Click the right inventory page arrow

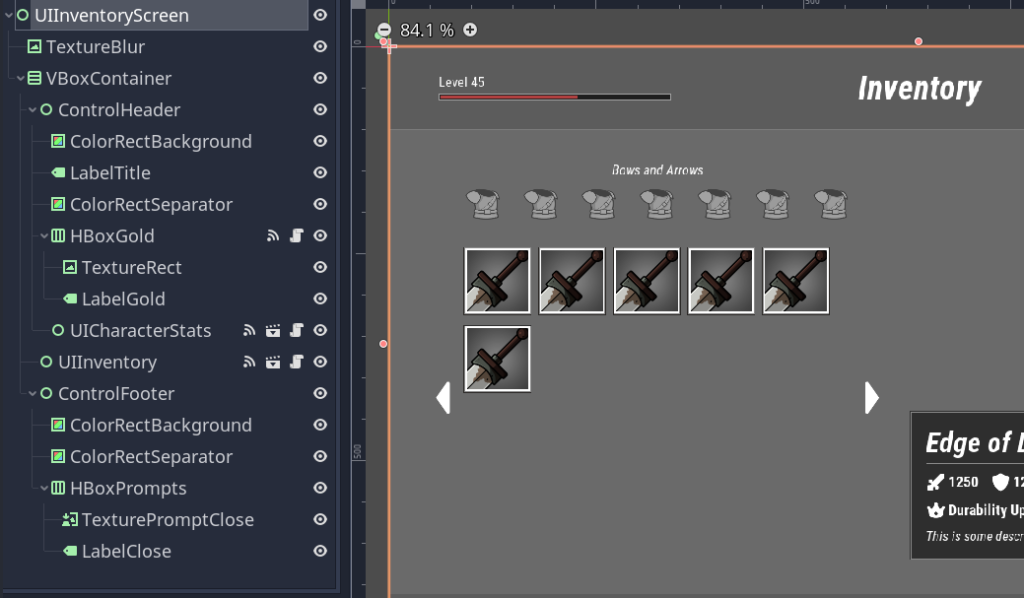pyautogui.click(x=871, y=397)
